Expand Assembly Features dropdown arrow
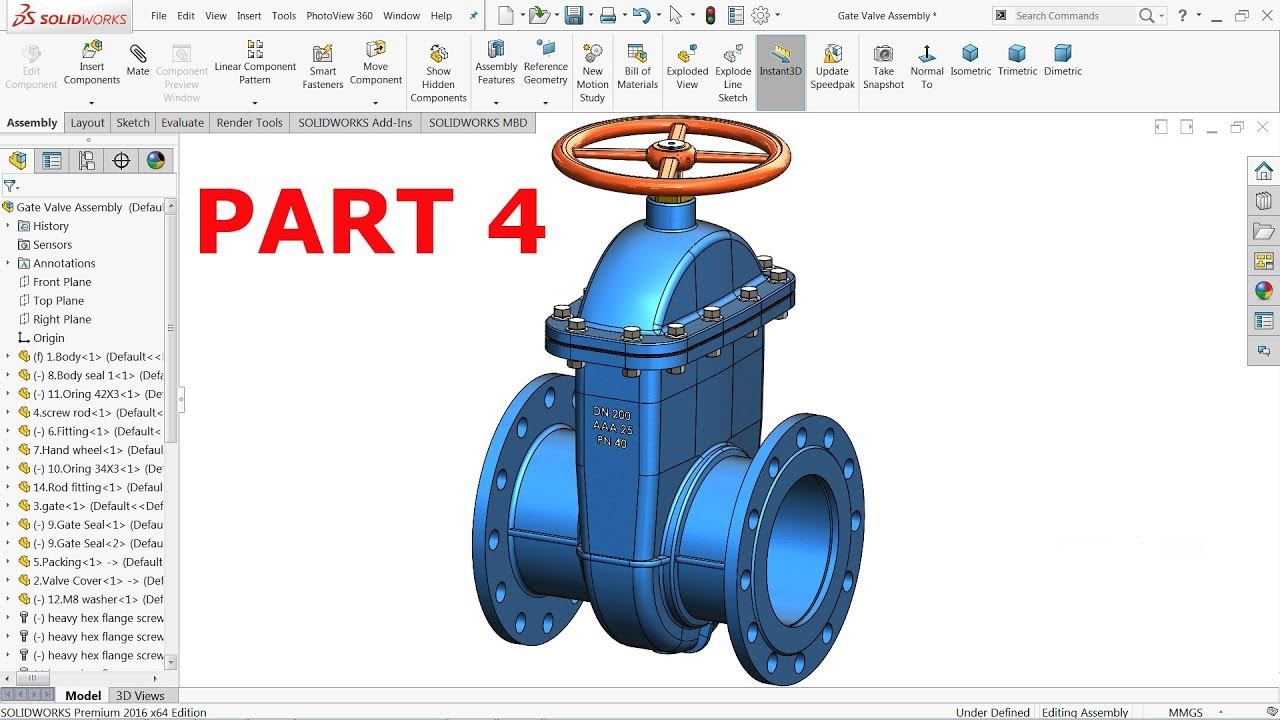Screen dimensions: 1280x720 (496, 102)
